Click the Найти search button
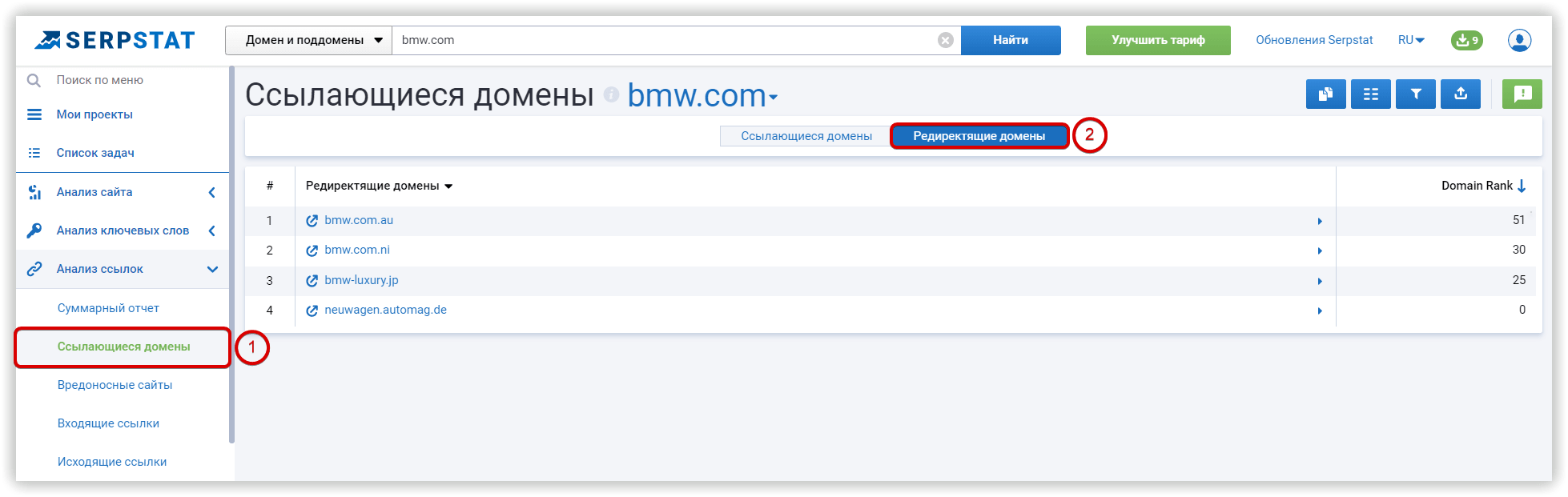This screenshot has height=497, width=1568. click(x=1011, y=40)
